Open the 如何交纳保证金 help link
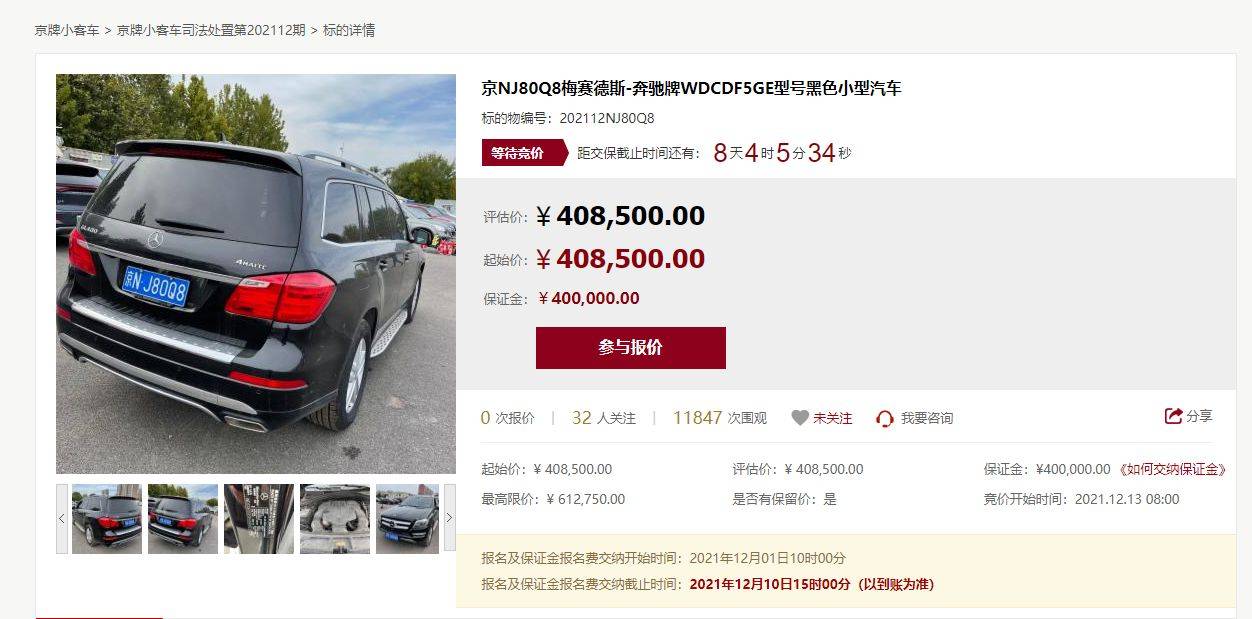This screenshot has width=1252, height=619. 1173,469
